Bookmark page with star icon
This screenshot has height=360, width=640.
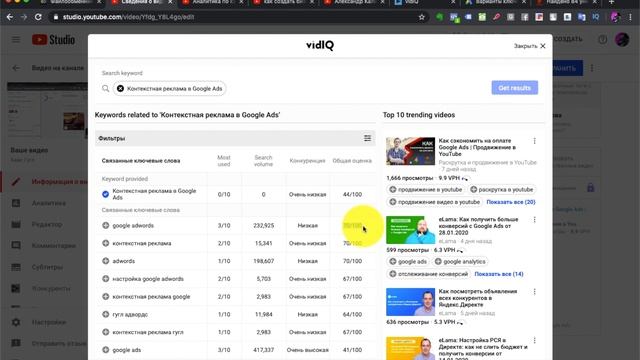point(422,17)
